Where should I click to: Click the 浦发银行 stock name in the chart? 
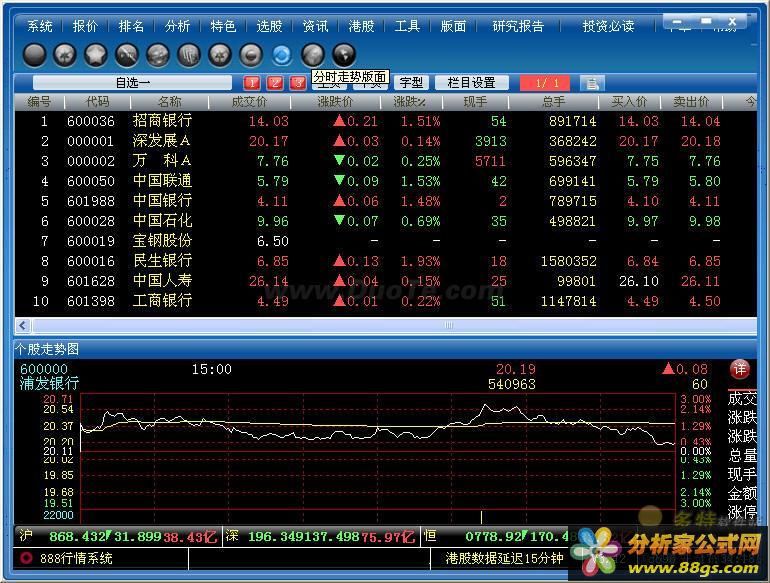click(49, 383)
